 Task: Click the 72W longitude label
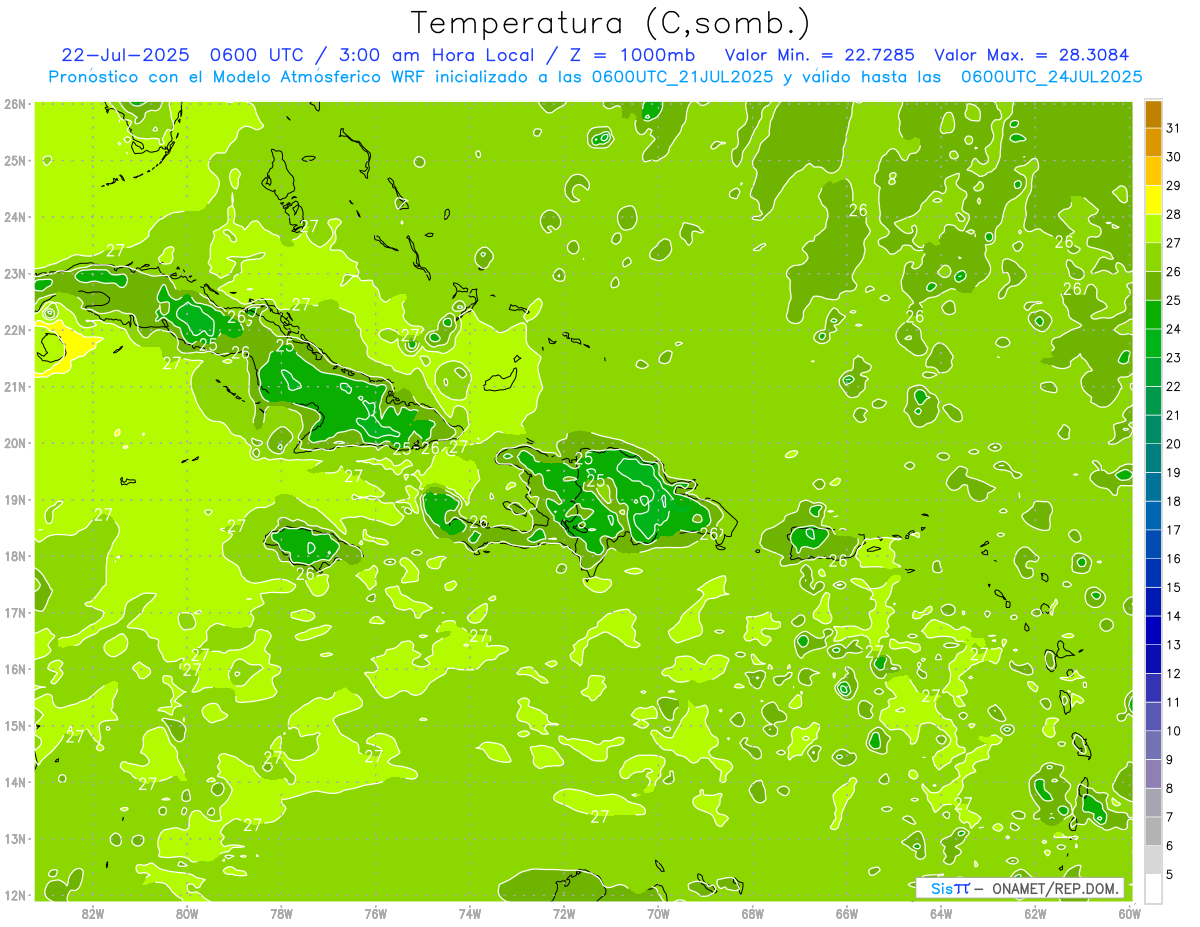coord(564,913)
